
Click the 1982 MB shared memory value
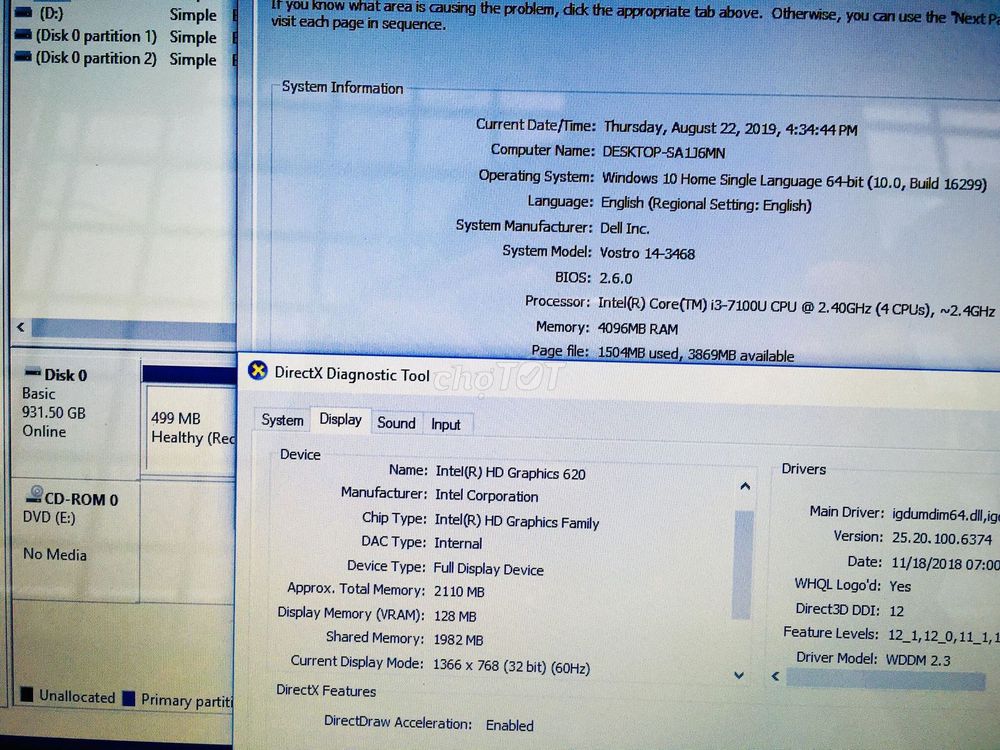pos(459,640)
